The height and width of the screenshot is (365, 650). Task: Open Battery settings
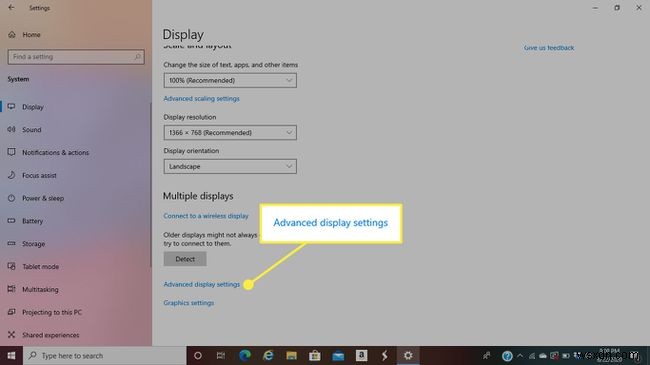[32, 221]
